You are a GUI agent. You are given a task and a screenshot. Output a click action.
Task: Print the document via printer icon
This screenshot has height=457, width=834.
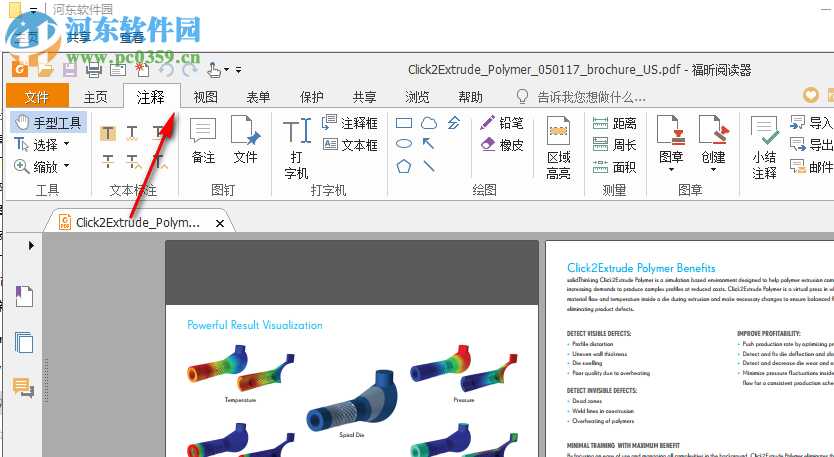[94, 69]
